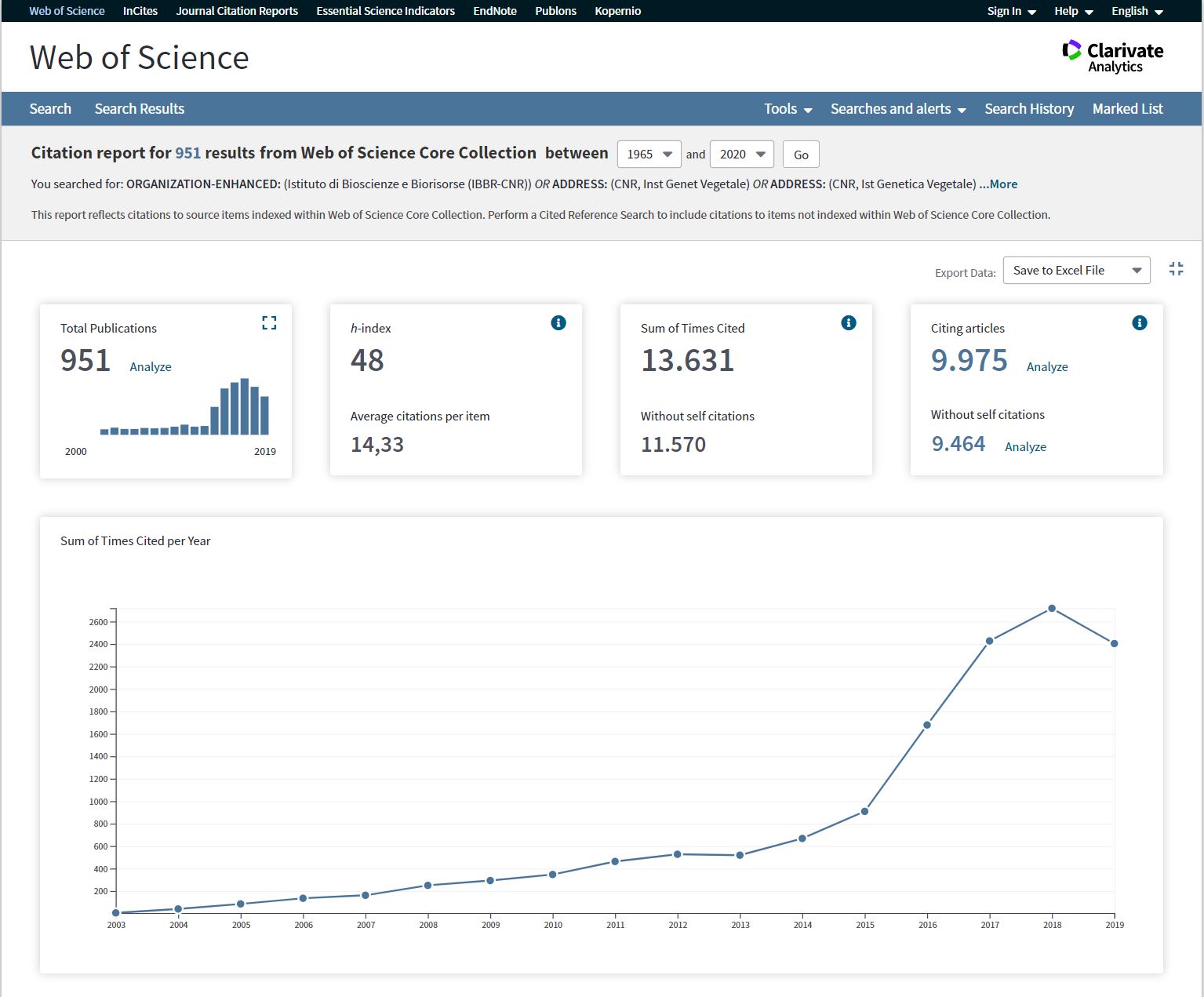This screenshot has height=997, width=1204.
Task: Click the Total Publications count 951
Action: click(x=85, y=360)
